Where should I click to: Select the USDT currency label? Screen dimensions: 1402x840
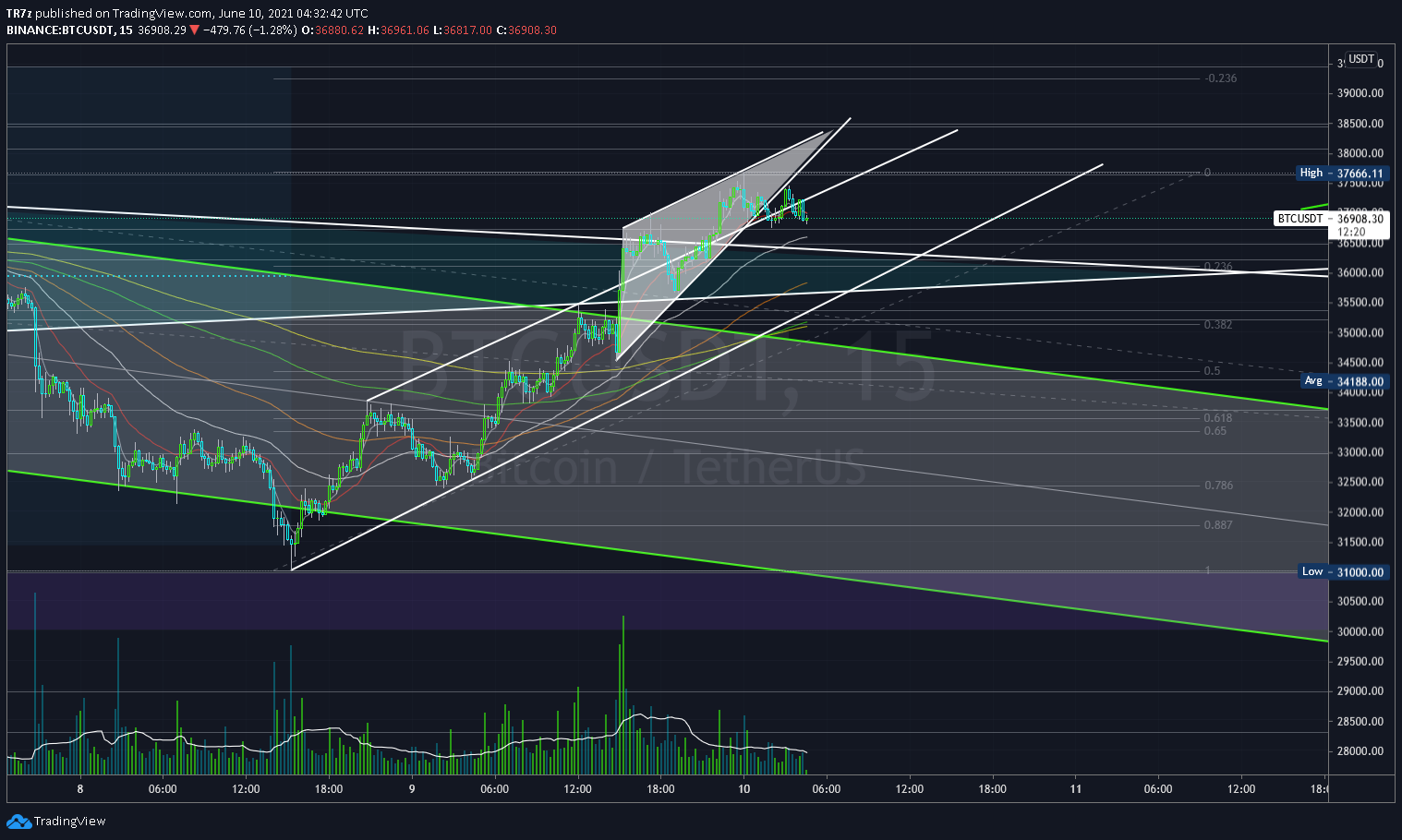click(1361, 59)
